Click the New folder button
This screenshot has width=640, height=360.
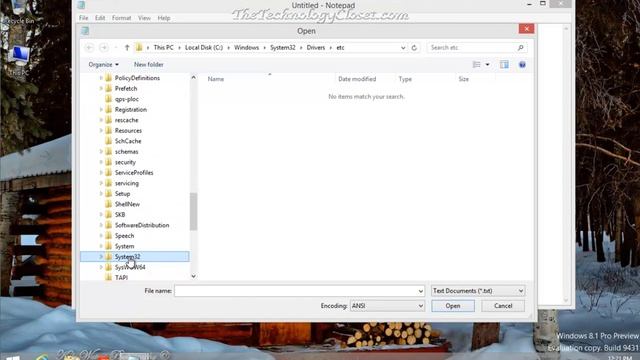coord(149,64)
